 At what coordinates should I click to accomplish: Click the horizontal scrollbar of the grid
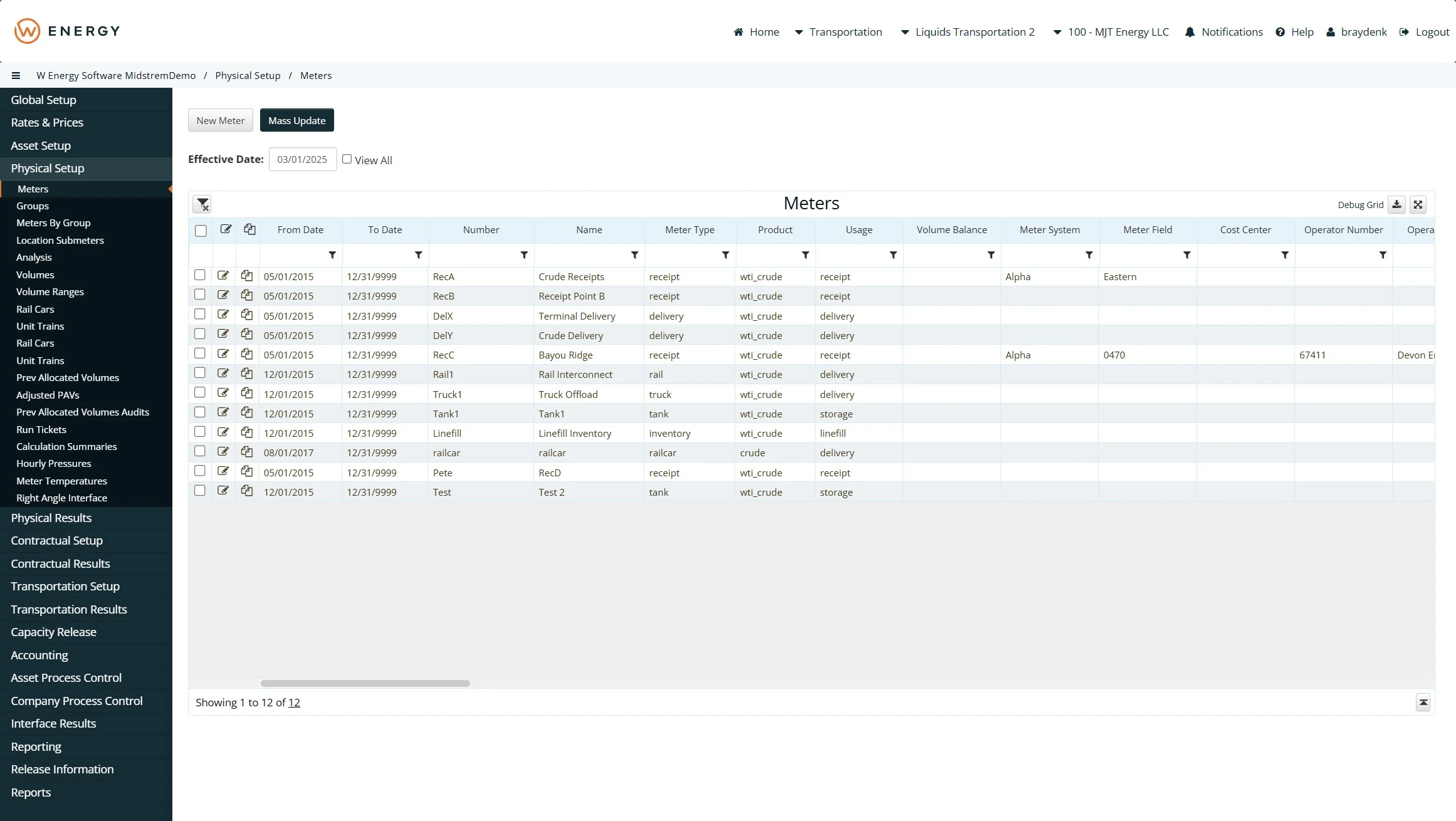tap(365, 683)
